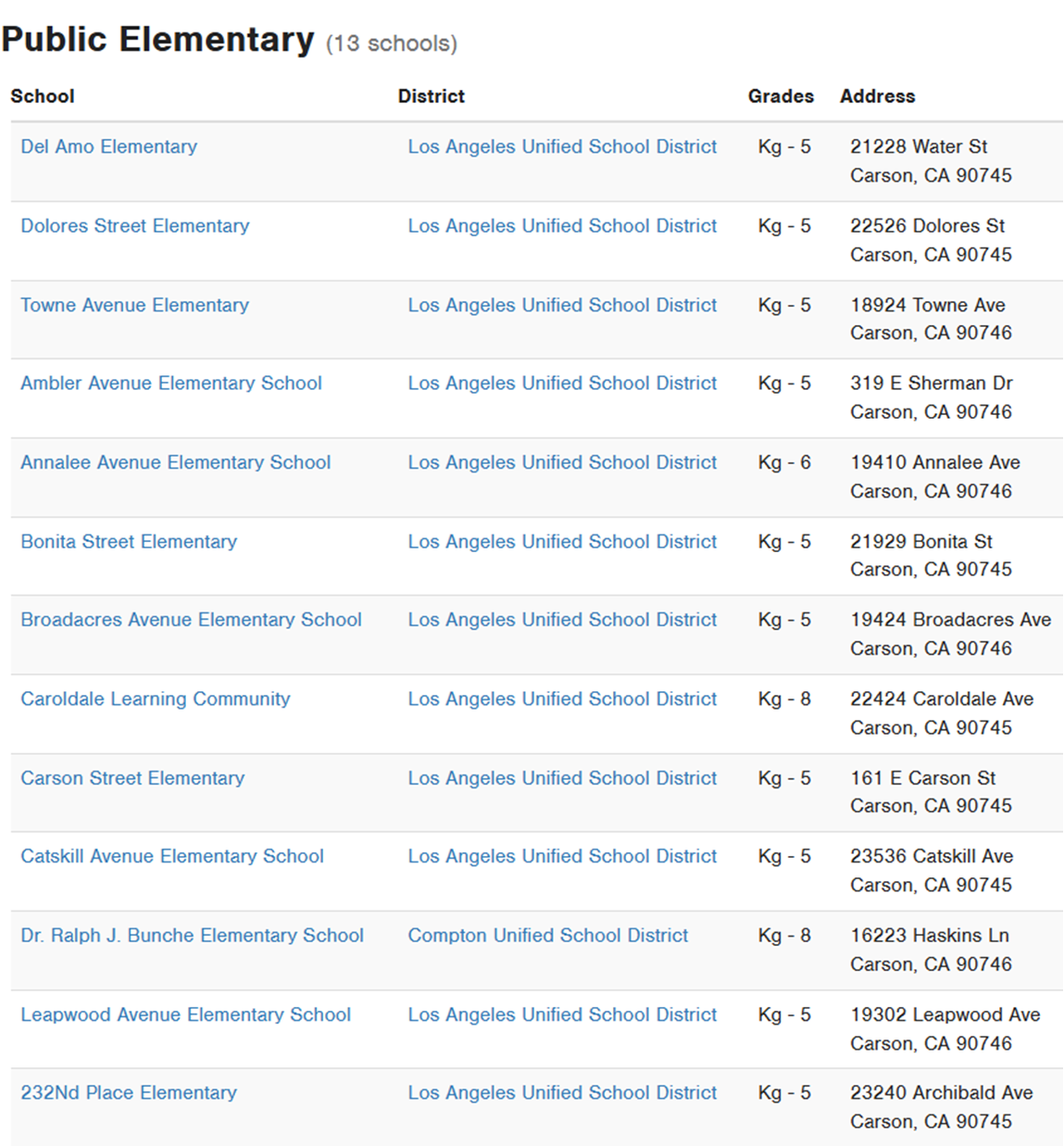1064x1146 pixels.
Task: Click "Kg - 8" in Caroldale Learning Community row
Action: (784, 699)
